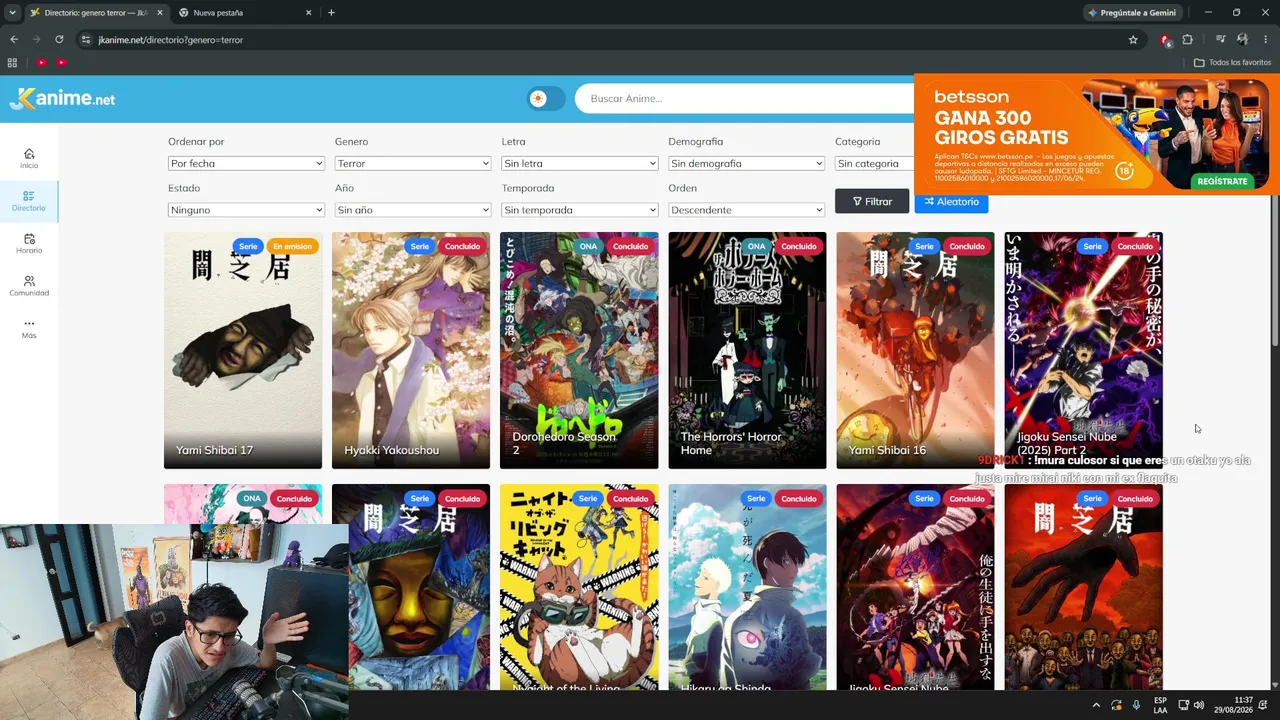Open the media control icon in Chrome toolbar

click(x=1221, y=40)
